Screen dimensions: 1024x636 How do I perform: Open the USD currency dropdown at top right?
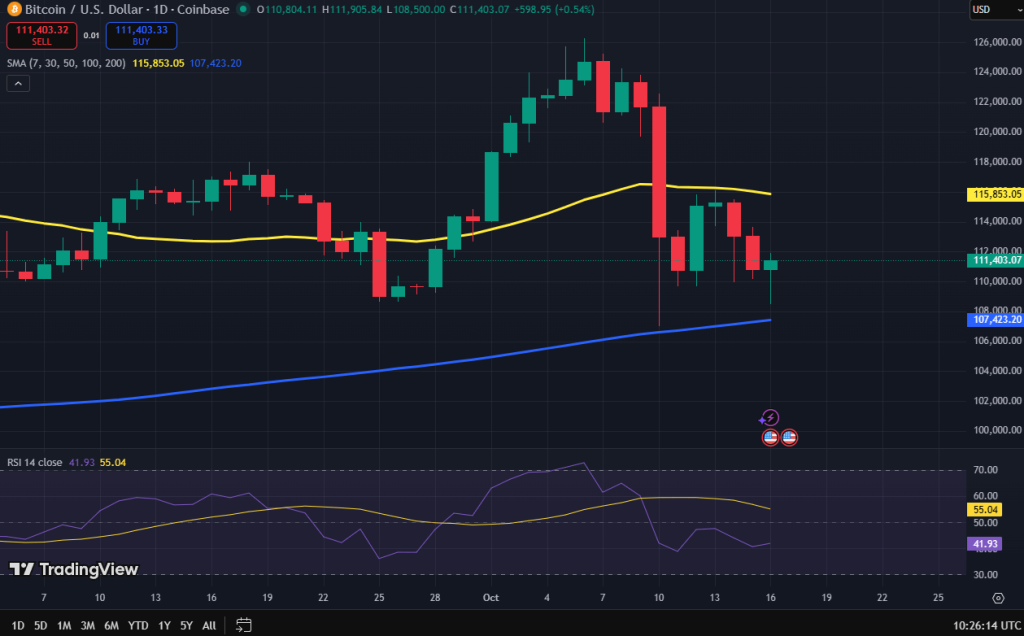(998, 10)
